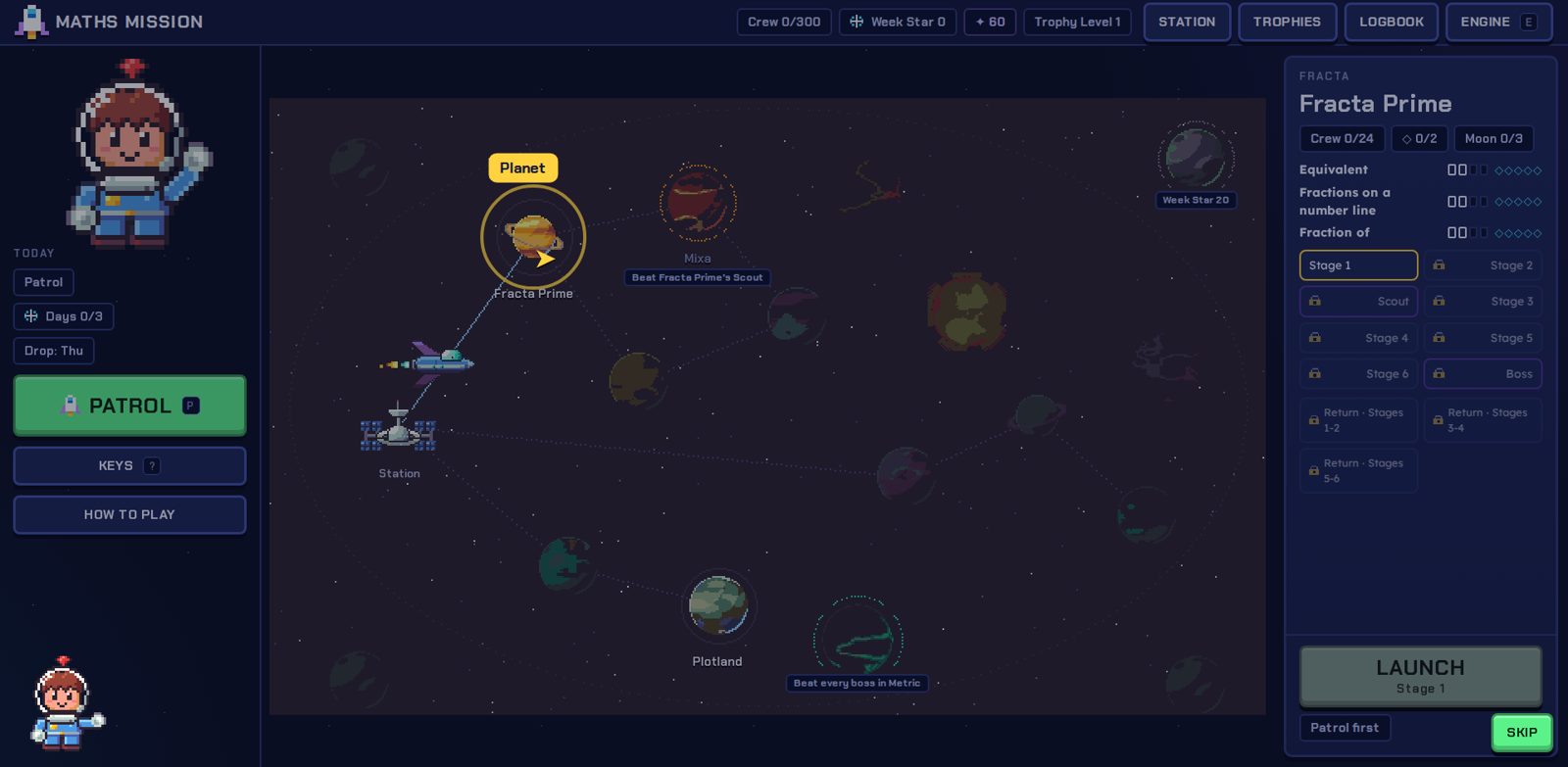Select the Fracta Prime planet on the map
1568x767 pixels.
533,237
